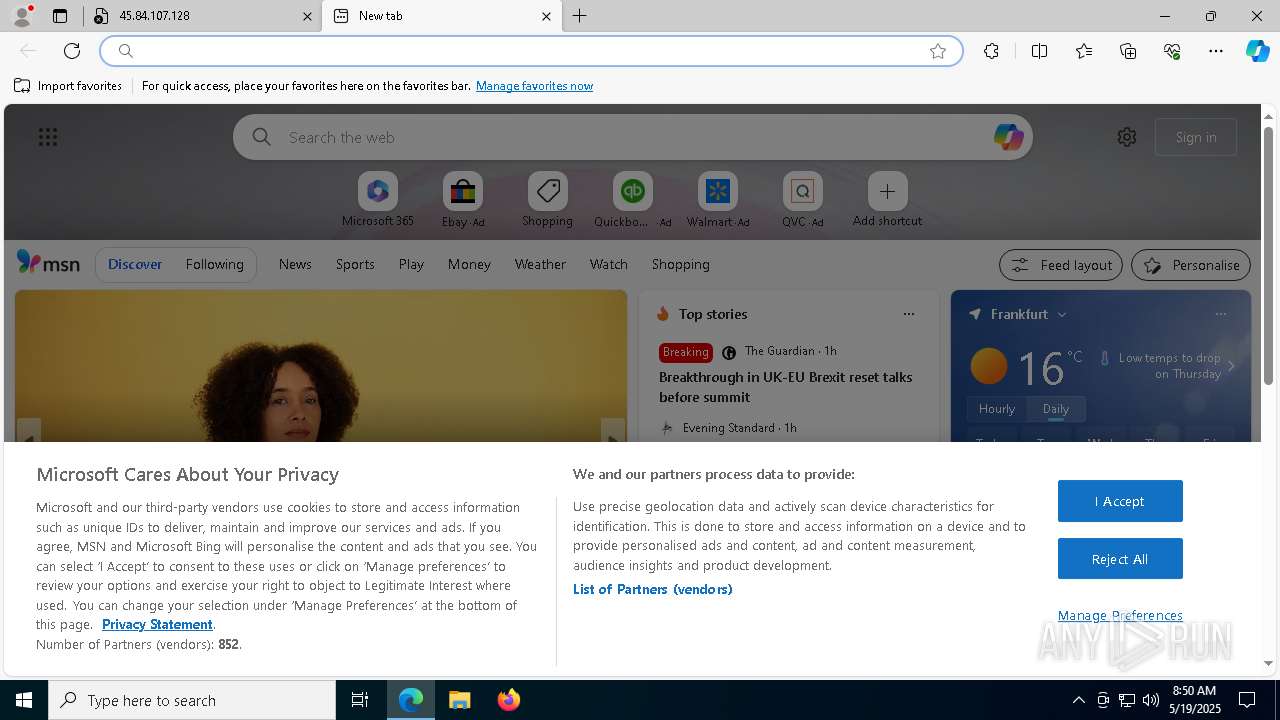Image resolution: width=1280 pixels, height=720 pixels.
Task: Click the Reject All button
Action: [x=1120, y=559]
